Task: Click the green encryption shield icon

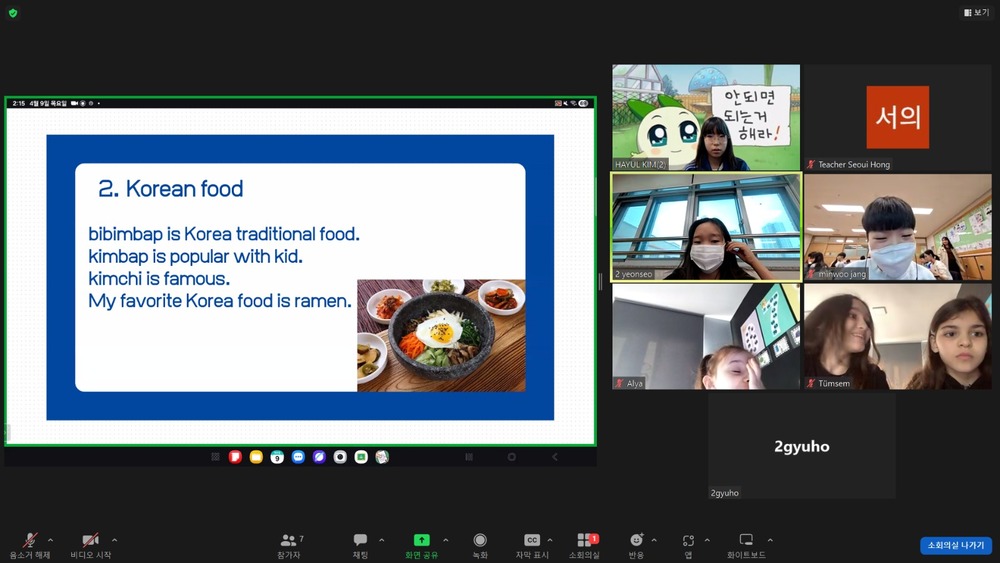Action: [13, 13]
